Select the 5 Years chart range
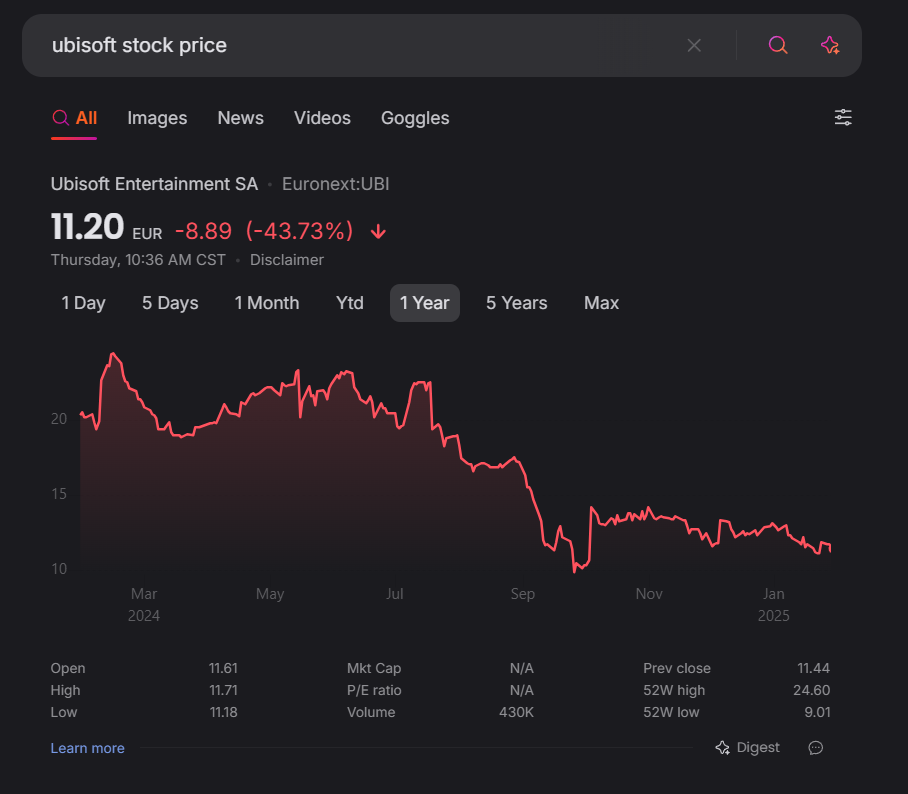Viewport: 908px width, 794px height. [517, 303]
